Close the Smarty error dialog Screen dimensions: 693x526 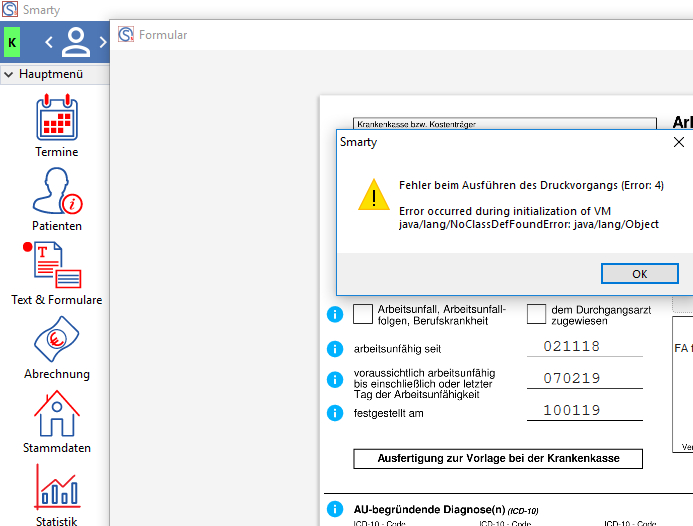[679, 142]
